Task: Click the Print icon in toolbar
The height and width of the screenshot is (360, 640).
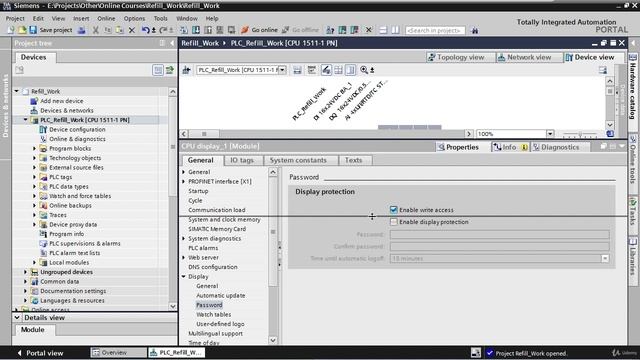Action: (82, 30)
